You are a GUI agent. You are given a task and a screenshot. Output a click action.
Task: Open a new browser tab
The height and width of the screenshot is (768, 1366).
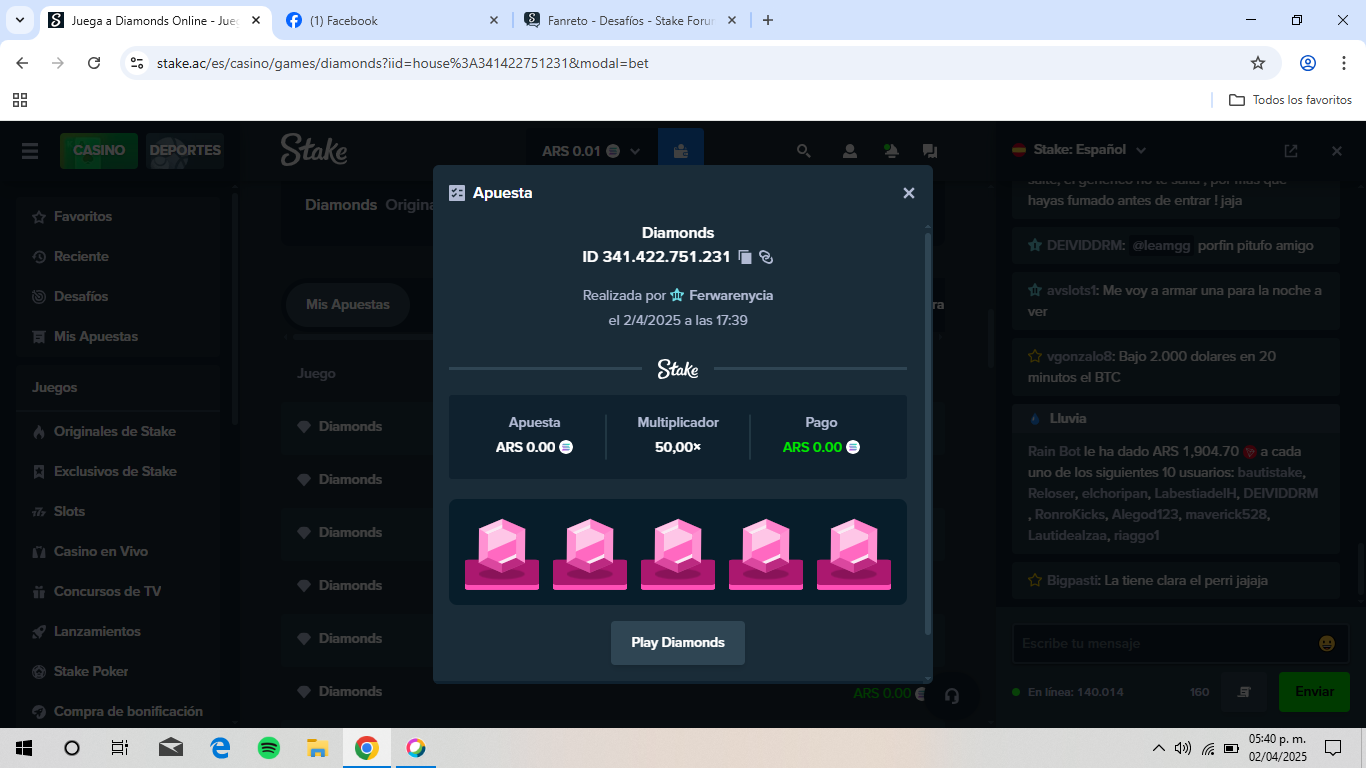point(768,20)
